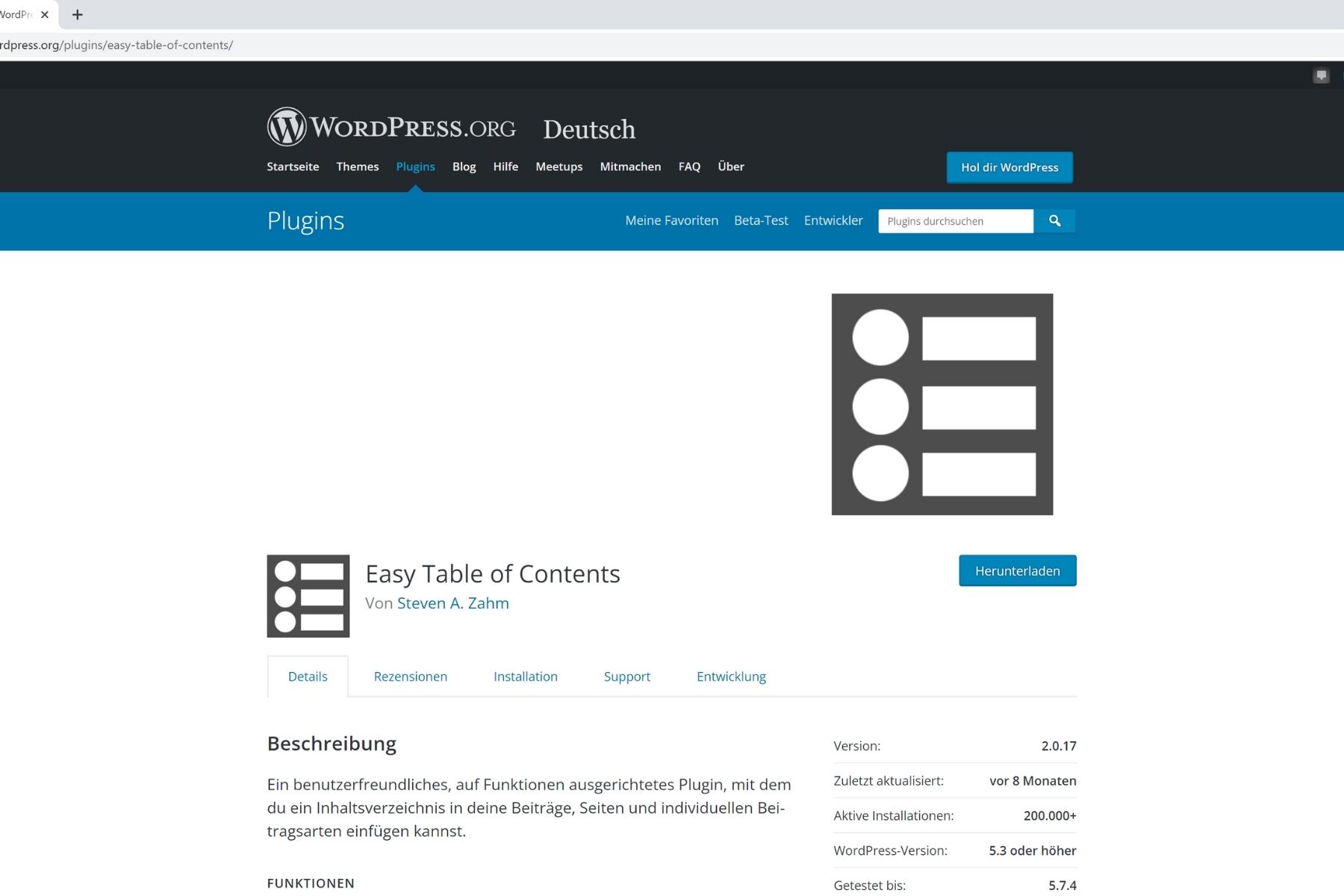Open the FAQ menu item

click(x=689, y=167)
